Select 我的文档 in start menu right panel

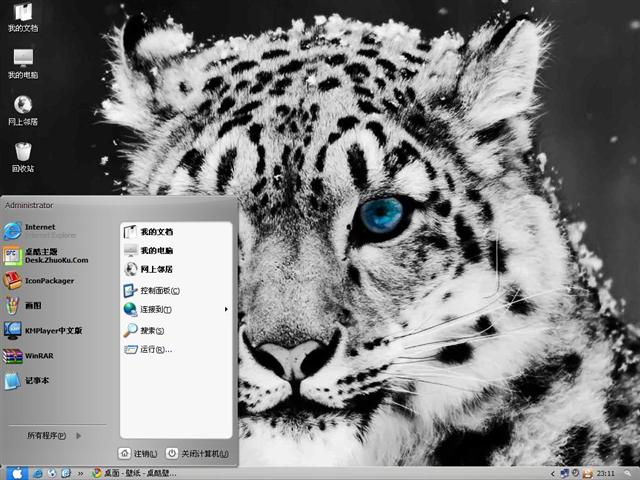point(149,232)
